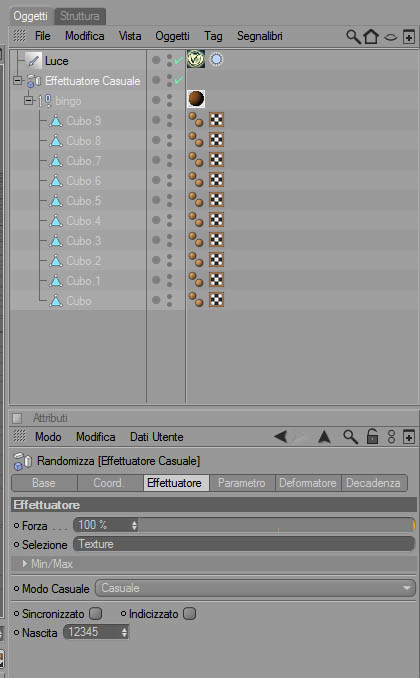The height and width of the screenshot is (678, 420).
Task: Toggle visibility dots of bingo
Action: 170,100
